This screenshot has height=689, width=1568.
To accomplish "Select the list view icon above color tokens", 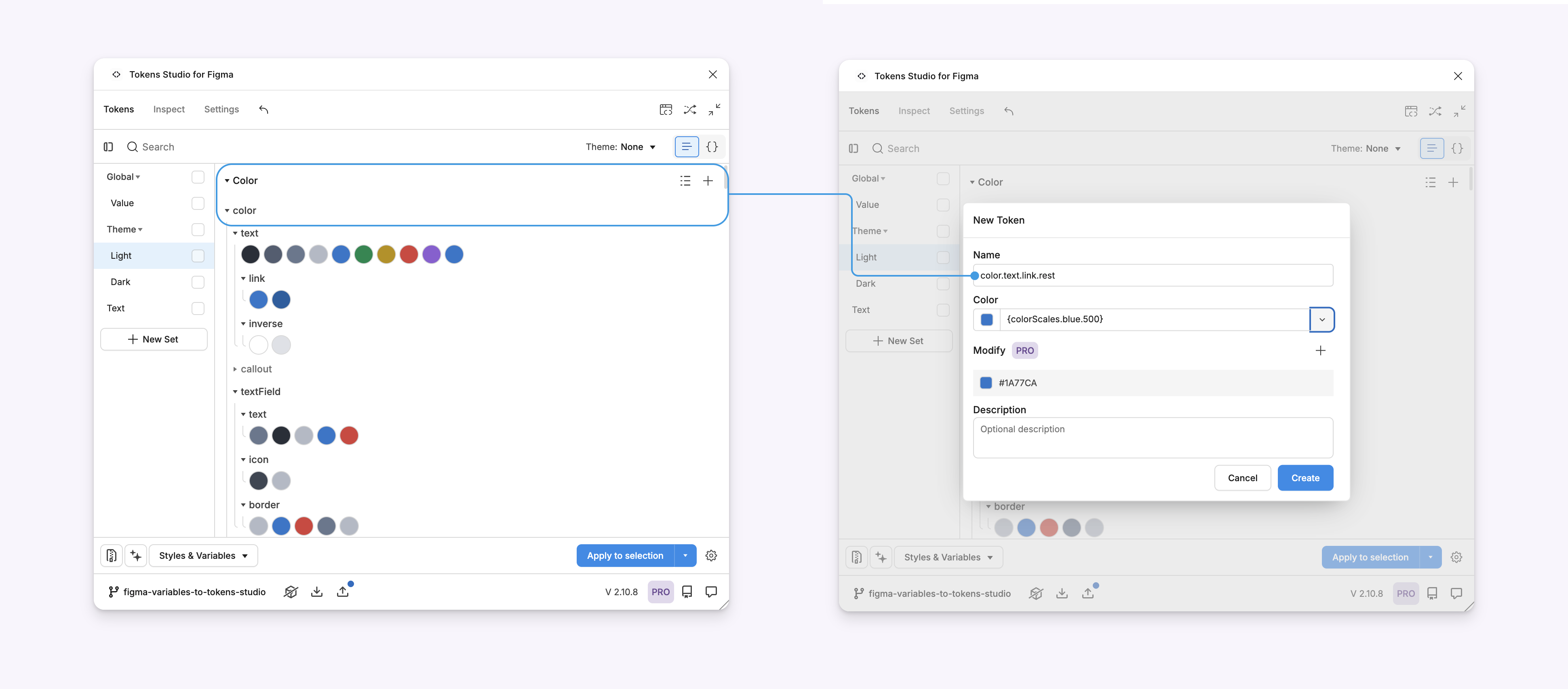I will (x=687, y=146).
